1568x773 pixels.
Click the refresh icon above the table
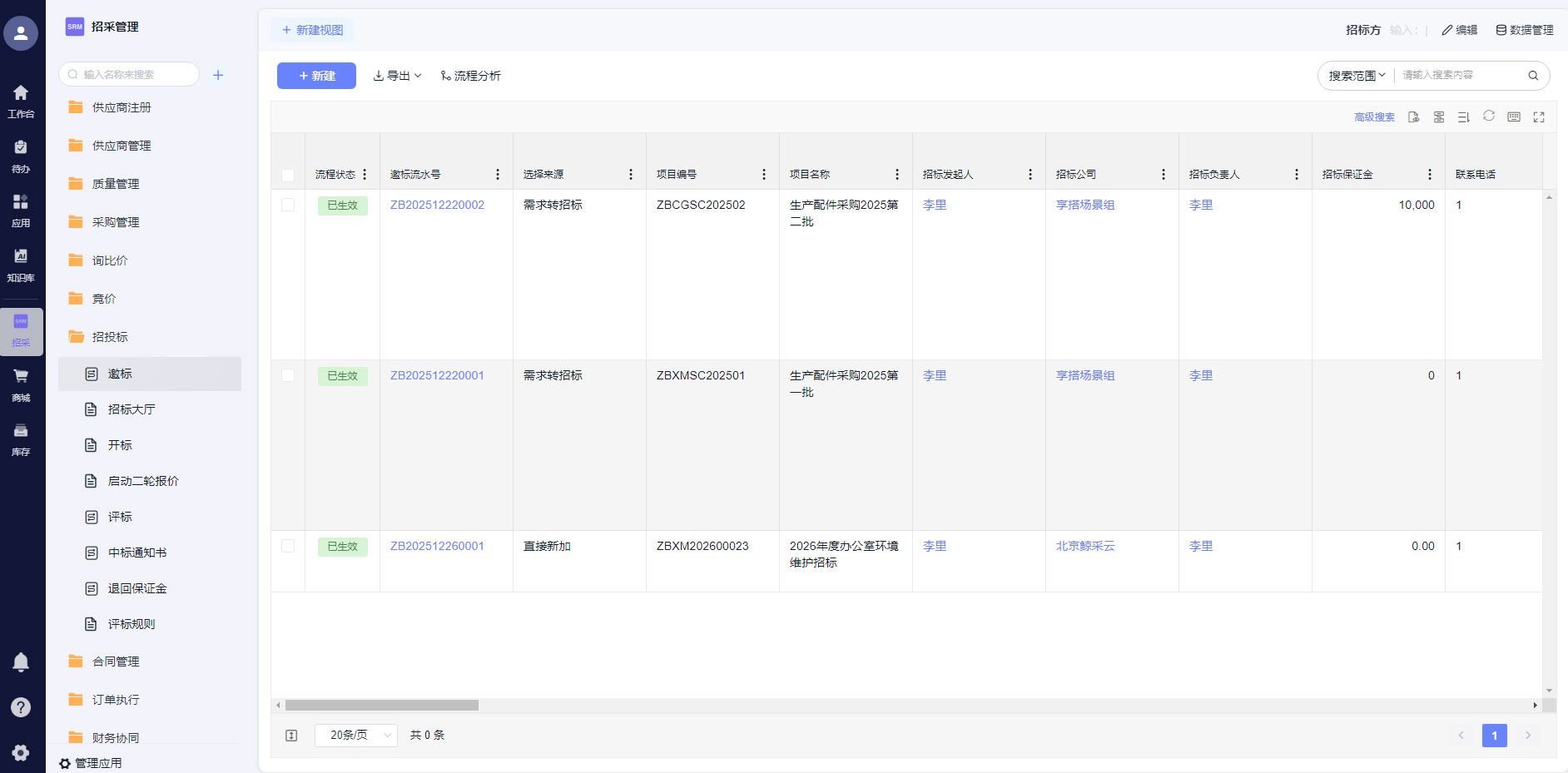pyautogui.click(x=1488, y=116)
